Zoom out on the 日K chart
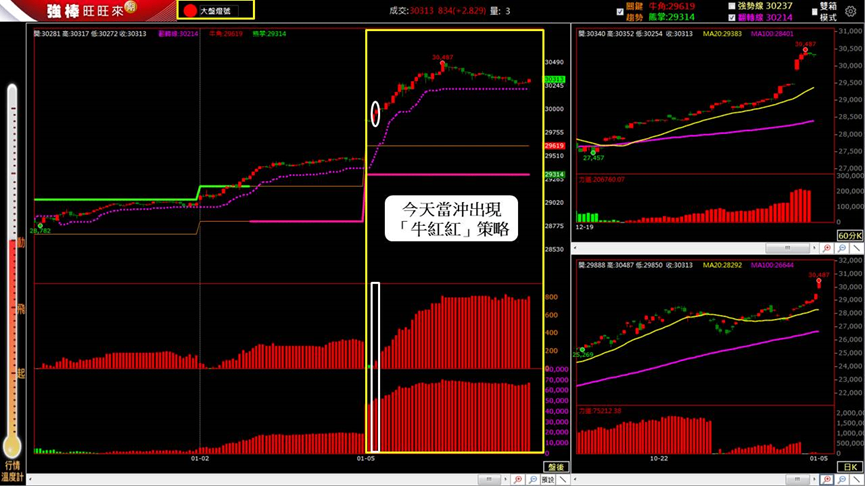Image resolution: width=865 pixels, height=486 pixels. [842, 479]
